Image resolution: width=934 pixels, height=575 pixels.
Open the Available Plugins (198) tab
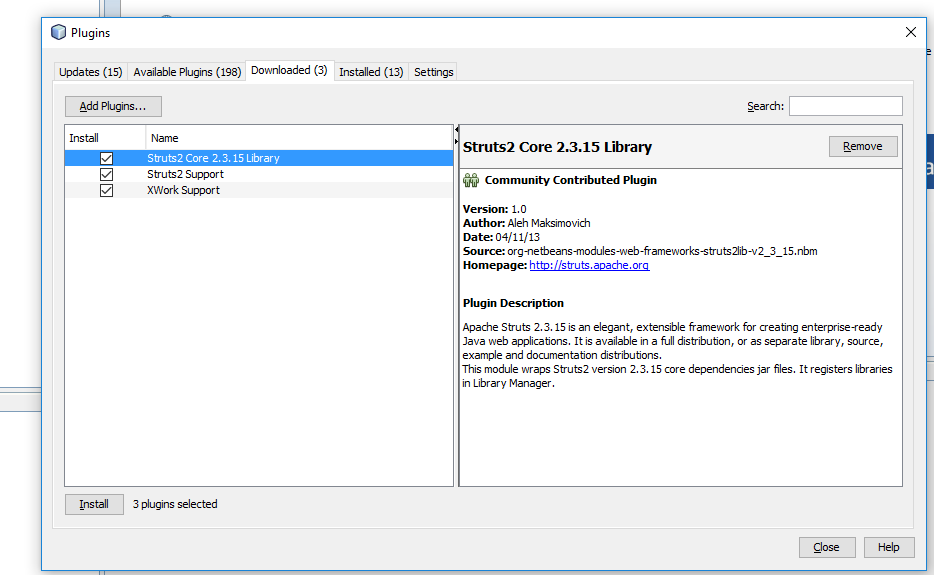[x=187, y=72]
